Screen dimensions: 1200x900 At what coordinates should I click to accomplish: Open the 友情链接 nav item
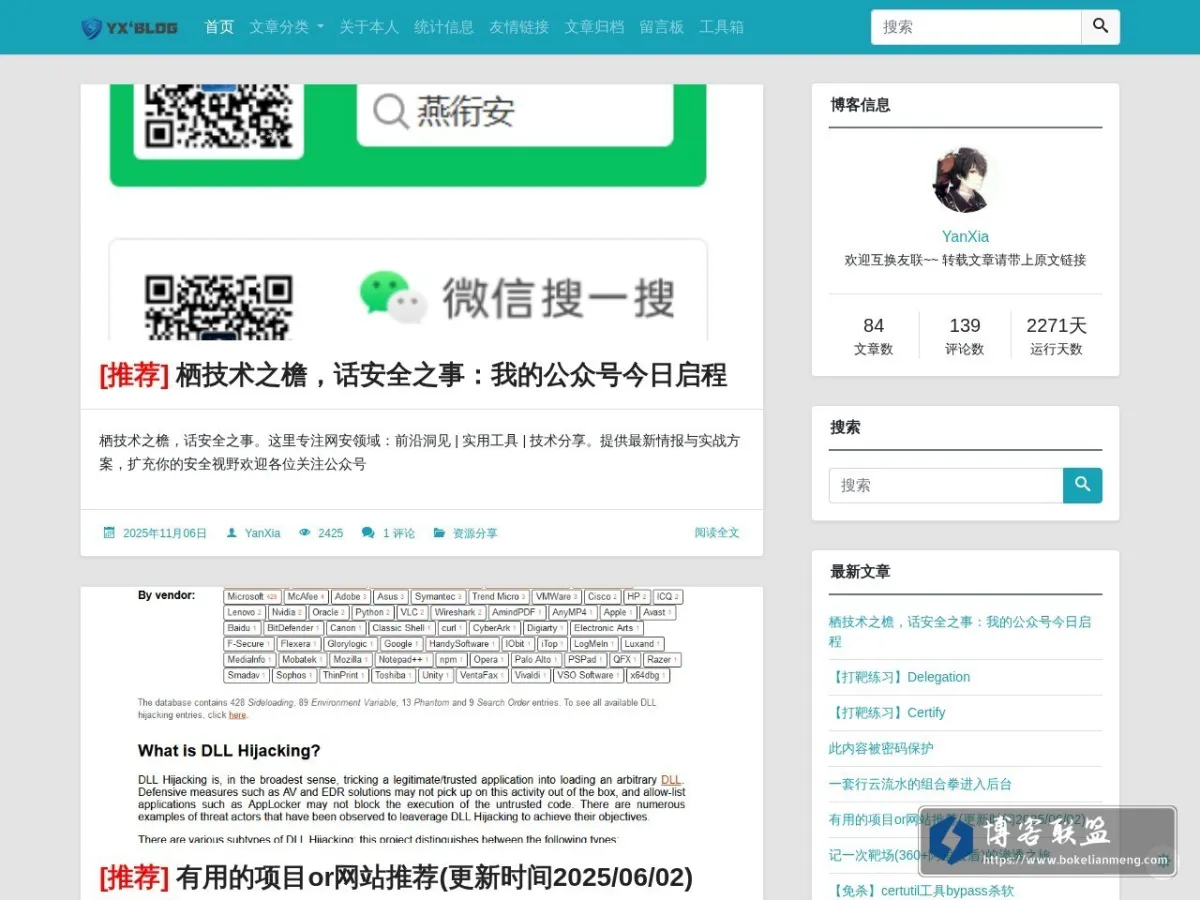519,27
